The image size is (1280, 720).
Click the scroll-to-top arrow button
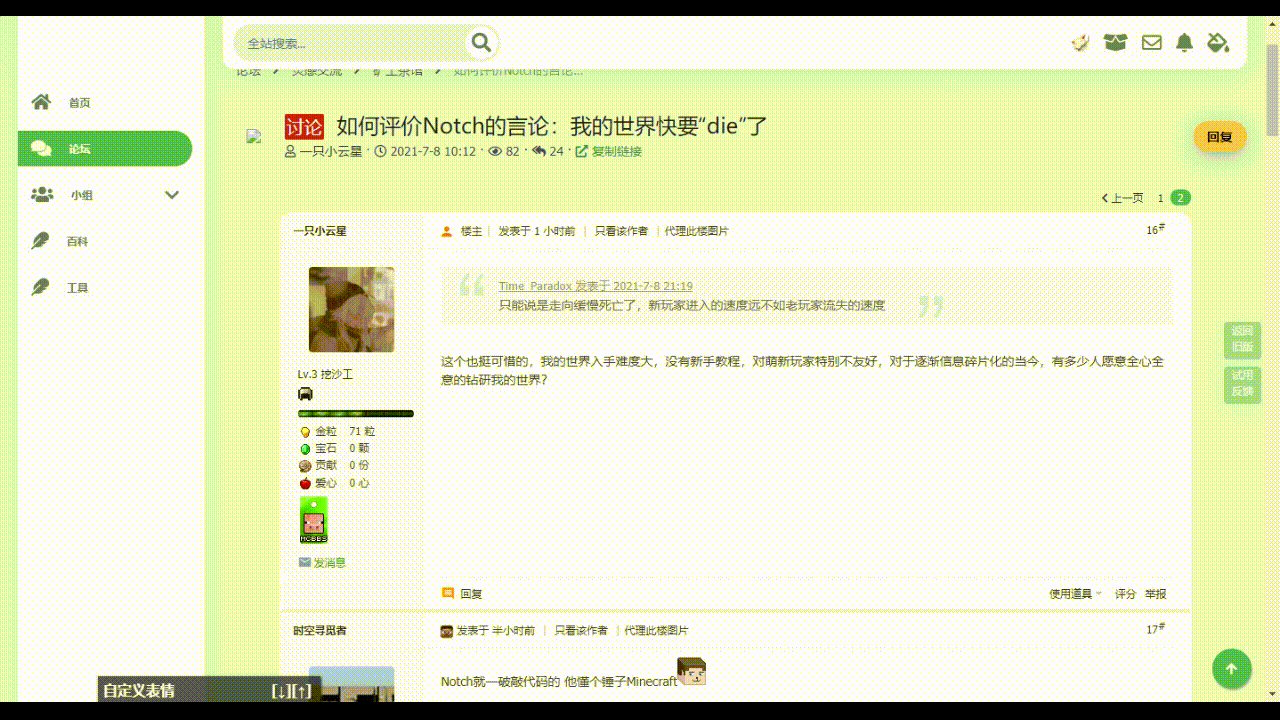click(x=1231, y=669)
